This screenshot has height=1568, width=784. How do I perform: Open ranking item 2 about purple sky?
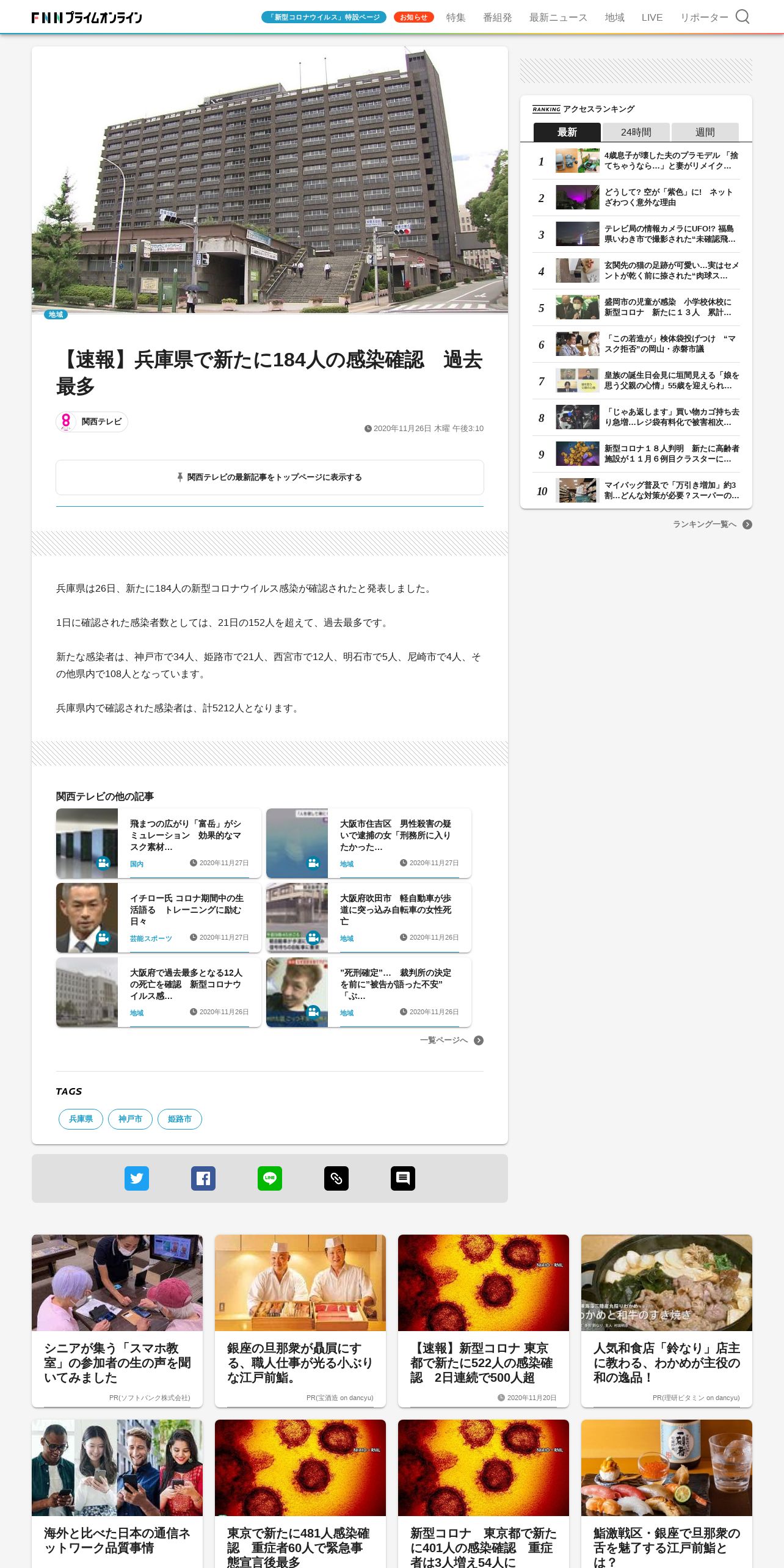[x=636, y=198]
